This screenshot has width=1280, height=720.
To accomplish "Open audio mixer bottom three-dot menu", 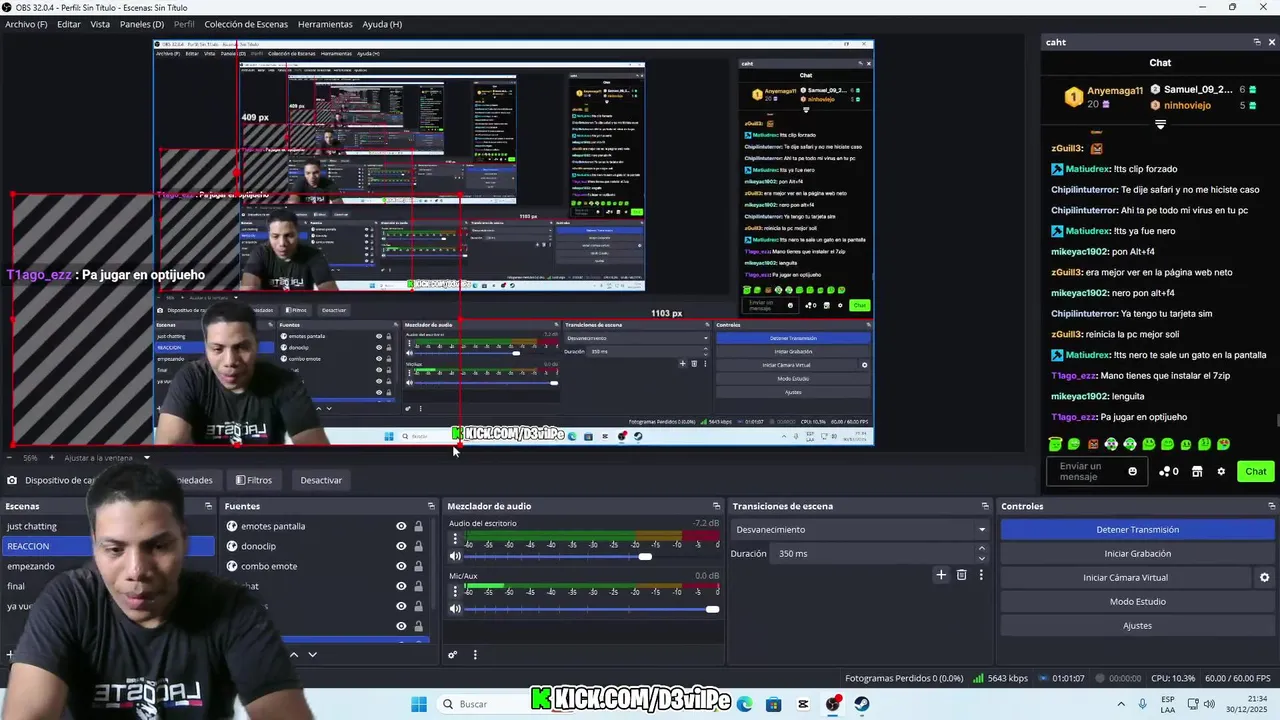I will click(475, 655).
